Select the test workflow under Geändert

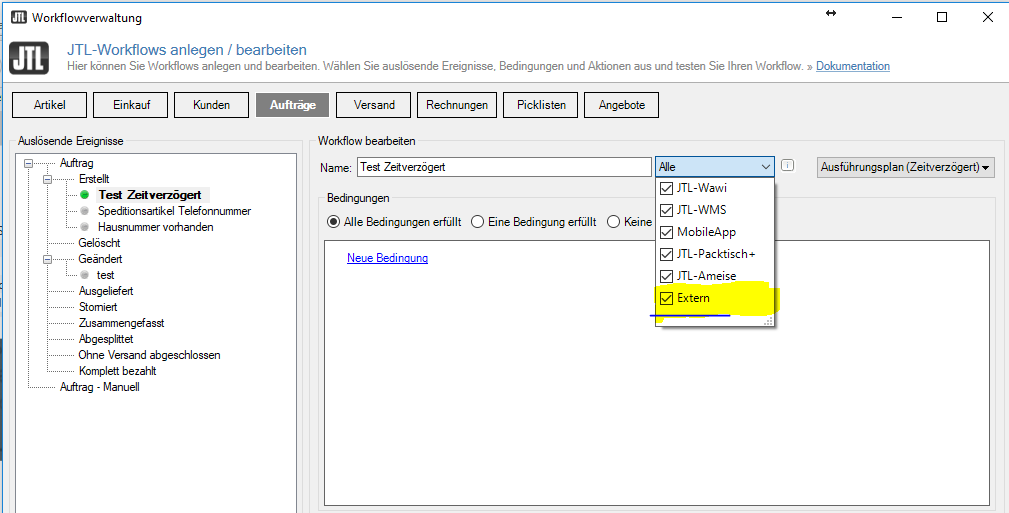pyautogui.click(x=106, y=275)
